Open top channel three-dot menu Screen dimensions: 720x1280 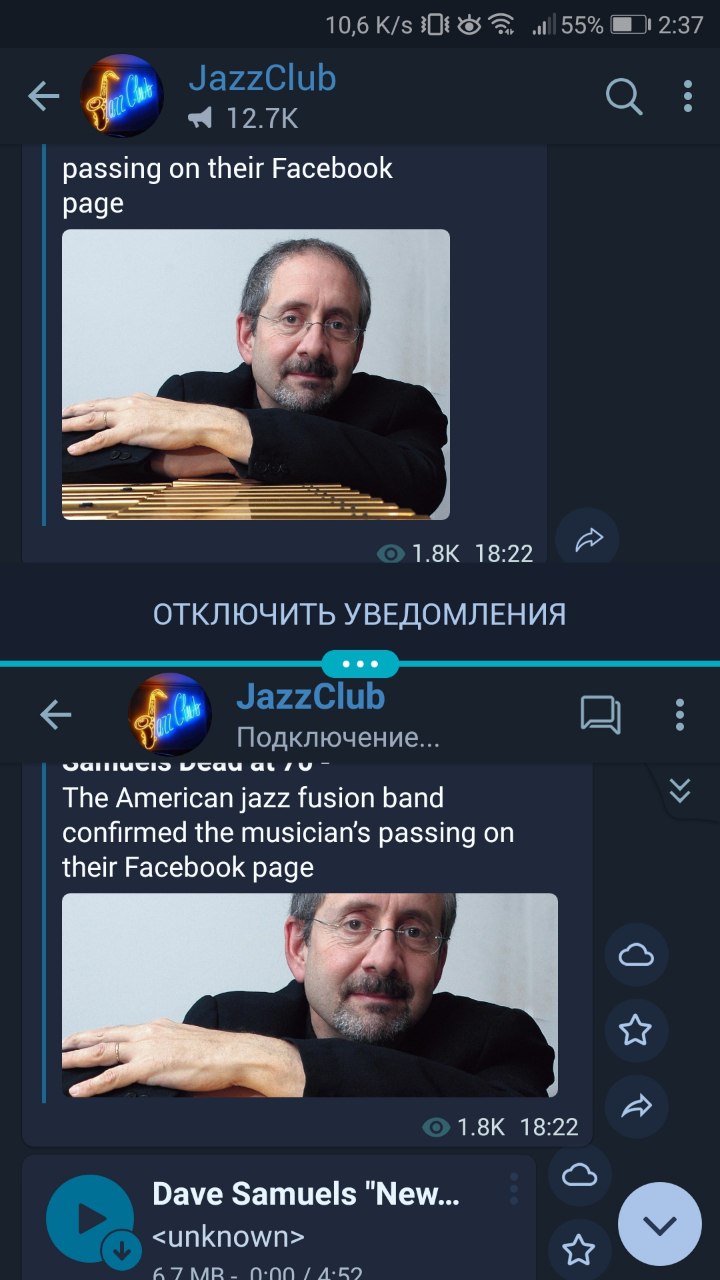click(x=687, y=97)
